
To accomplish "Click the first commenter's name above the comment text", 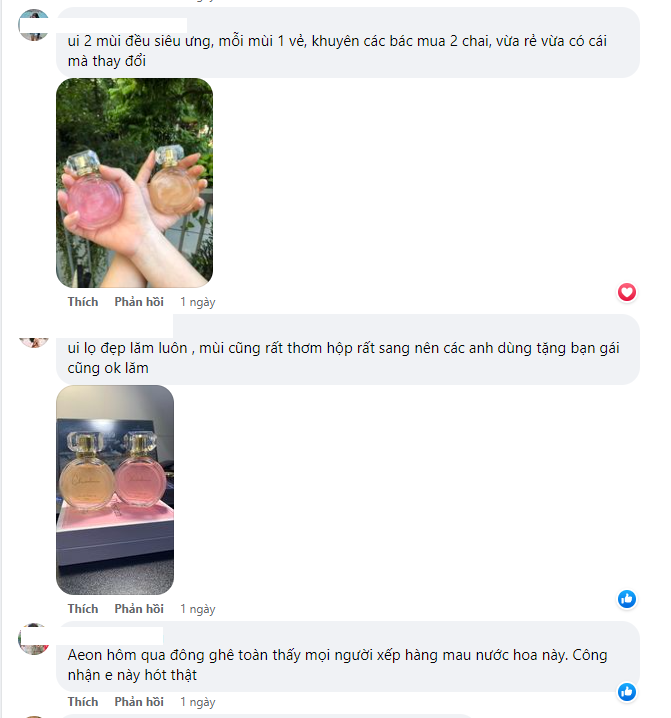I will point(122,25).
